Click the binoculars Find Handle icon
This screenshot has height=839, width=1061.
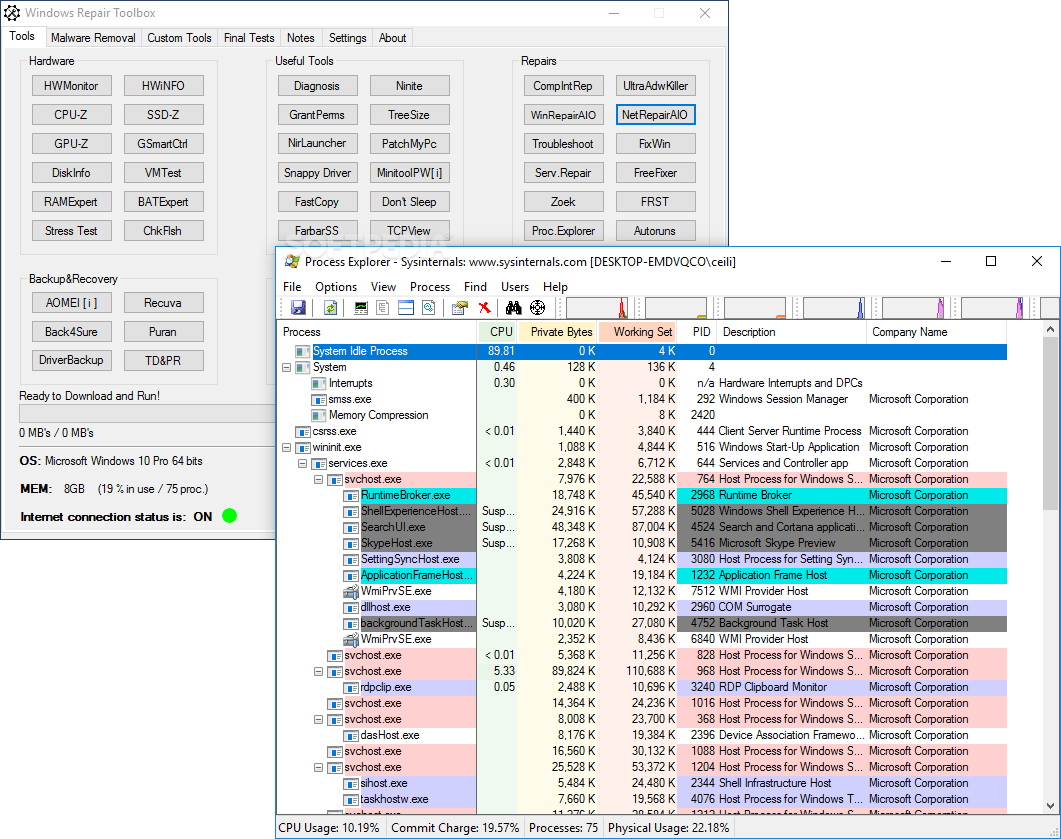pyautogui.click(x=514, y=308)
